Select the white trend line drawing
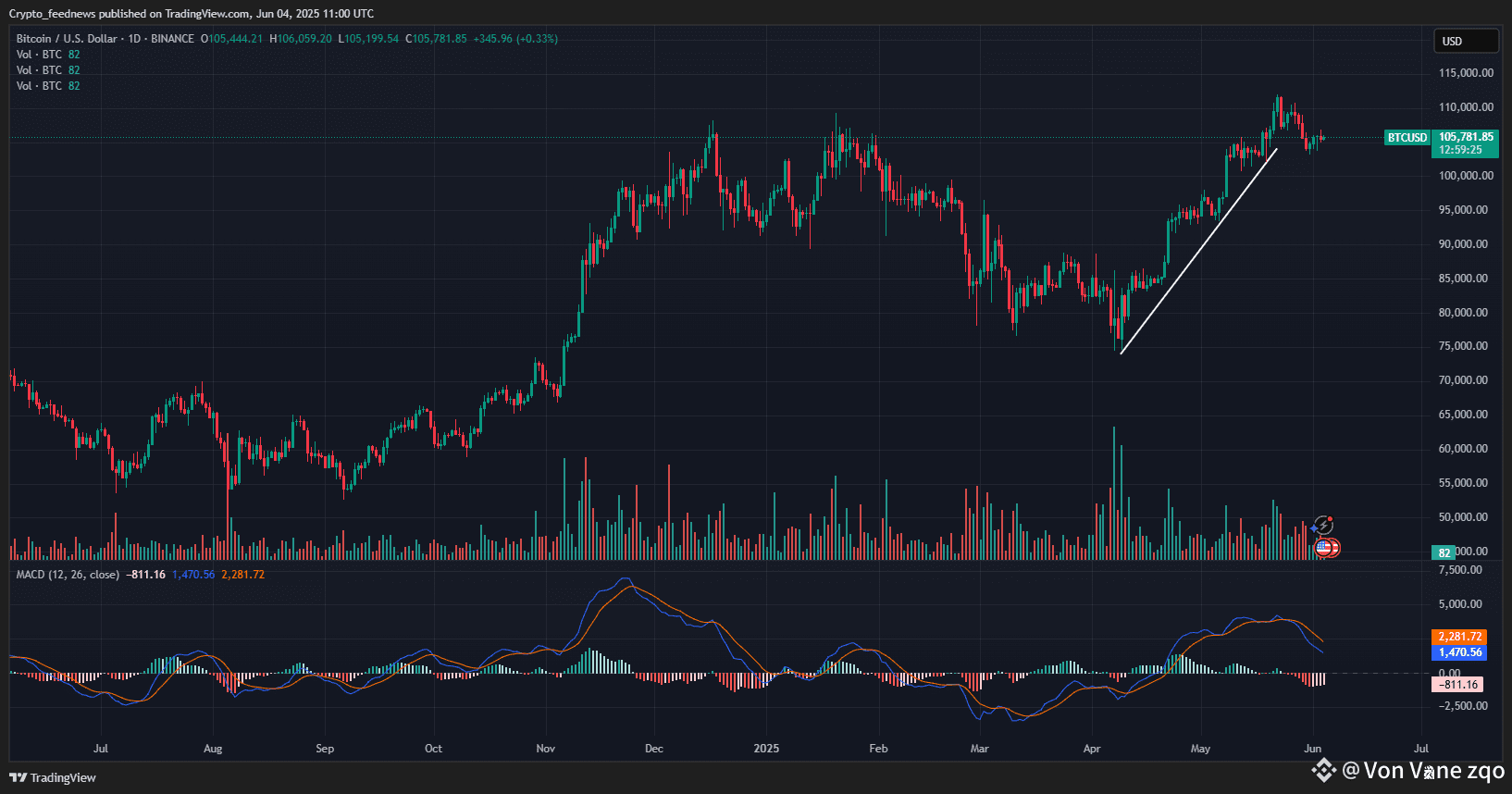1512x794 pixels. pyautogui.click(x=1199, y=251)
